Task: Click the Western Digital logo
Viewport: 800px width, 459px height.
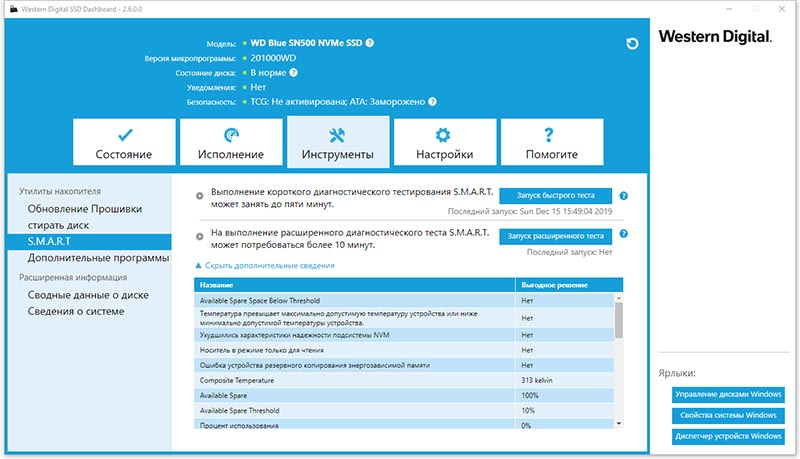Action: pyautogui.click(x=715, y=37)
